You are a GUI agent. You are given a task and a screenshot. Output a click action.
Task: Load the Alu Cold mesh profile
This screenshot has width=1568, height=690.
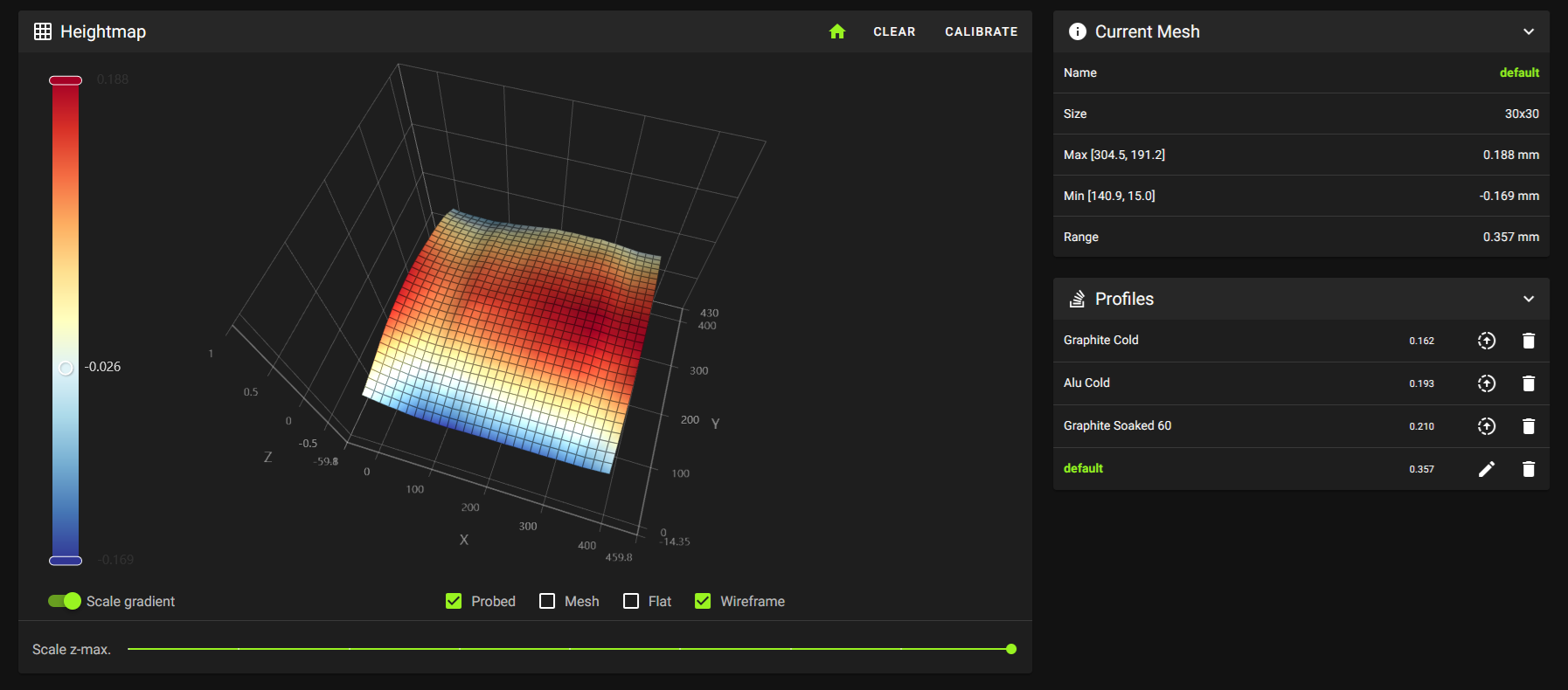click(x=1486, y=383)
